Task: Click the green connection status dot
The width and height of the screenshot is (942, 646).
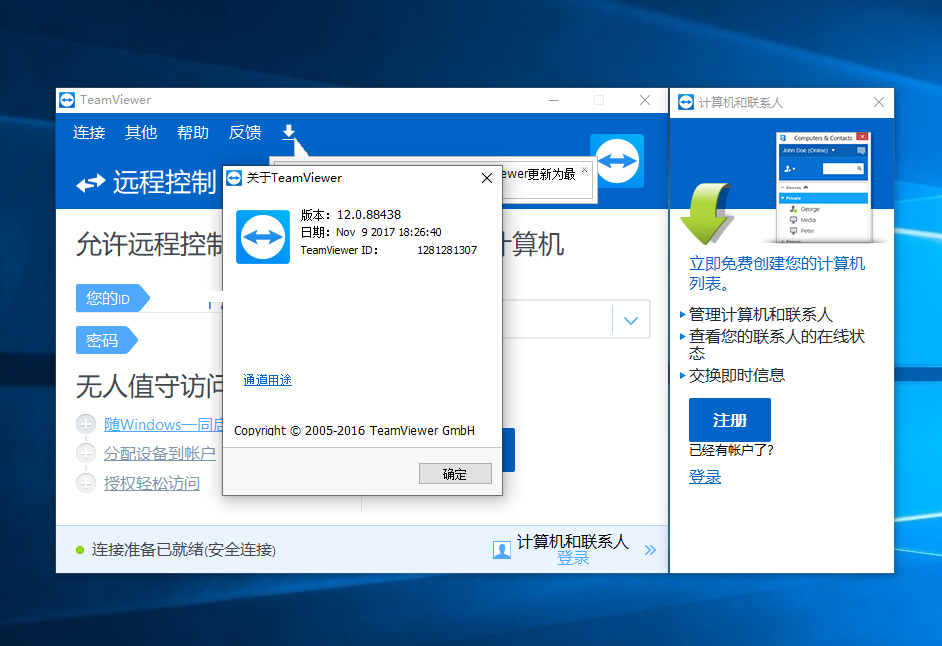Action: 80,550
